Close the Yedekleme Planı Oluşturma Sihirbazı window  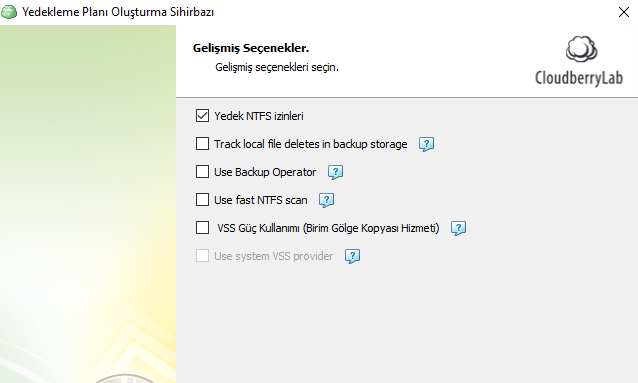click(x=624, y=12)
